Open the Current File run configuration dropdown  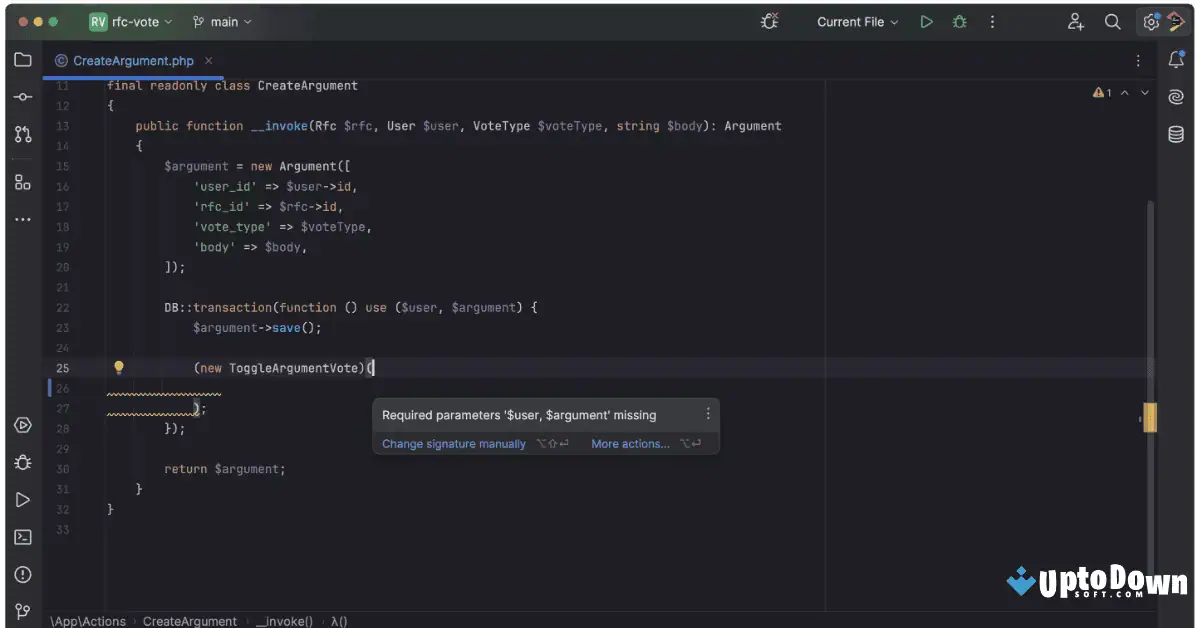[x=856, y=21]
